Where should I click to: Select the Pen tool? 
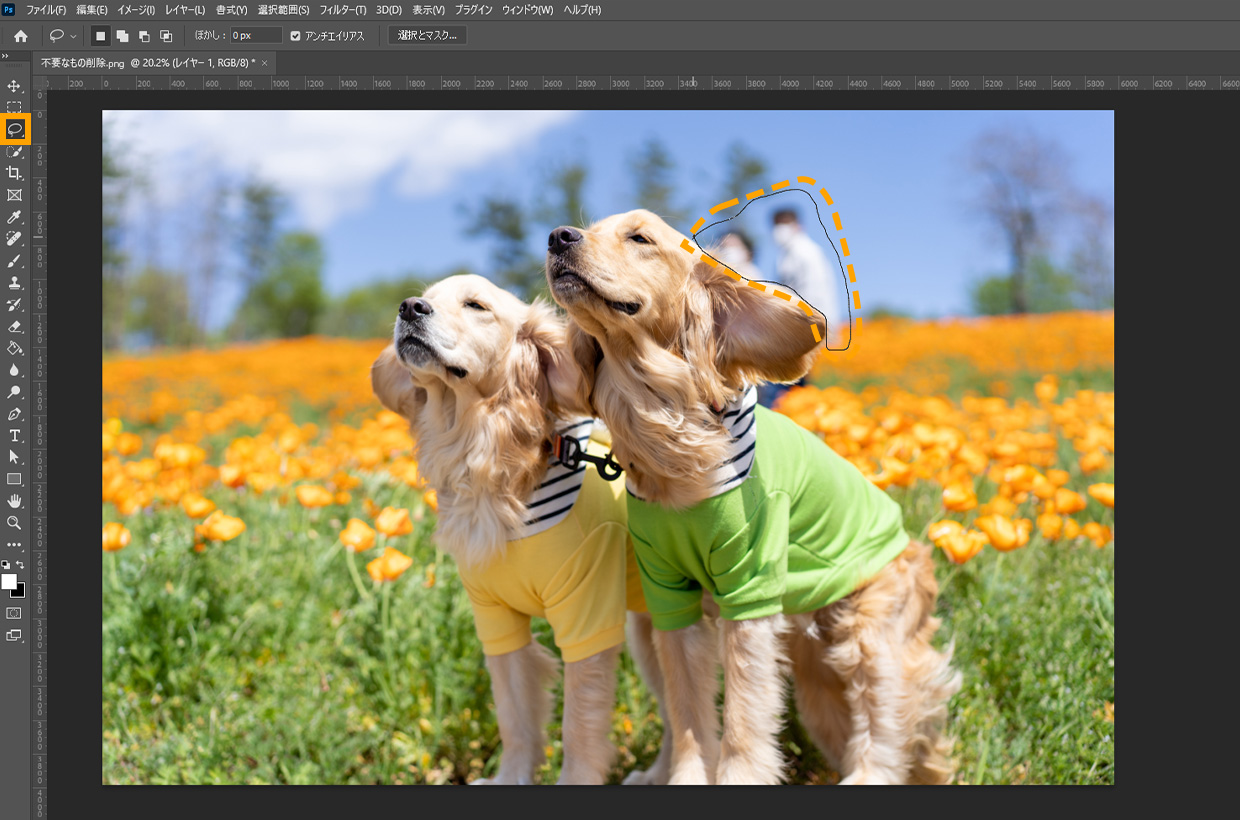pos(14,414)
